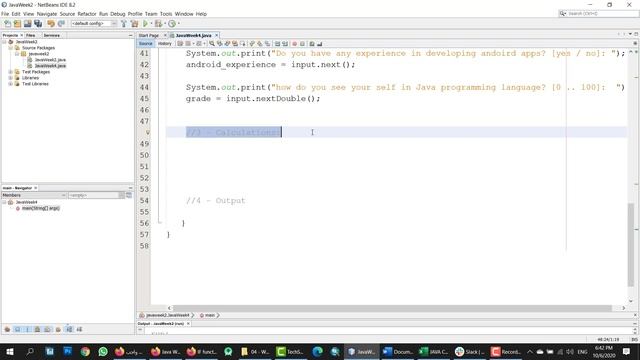This screenshot has width=640, height=360.
Task: Switch to History view button
Action: tap(165, 44)
